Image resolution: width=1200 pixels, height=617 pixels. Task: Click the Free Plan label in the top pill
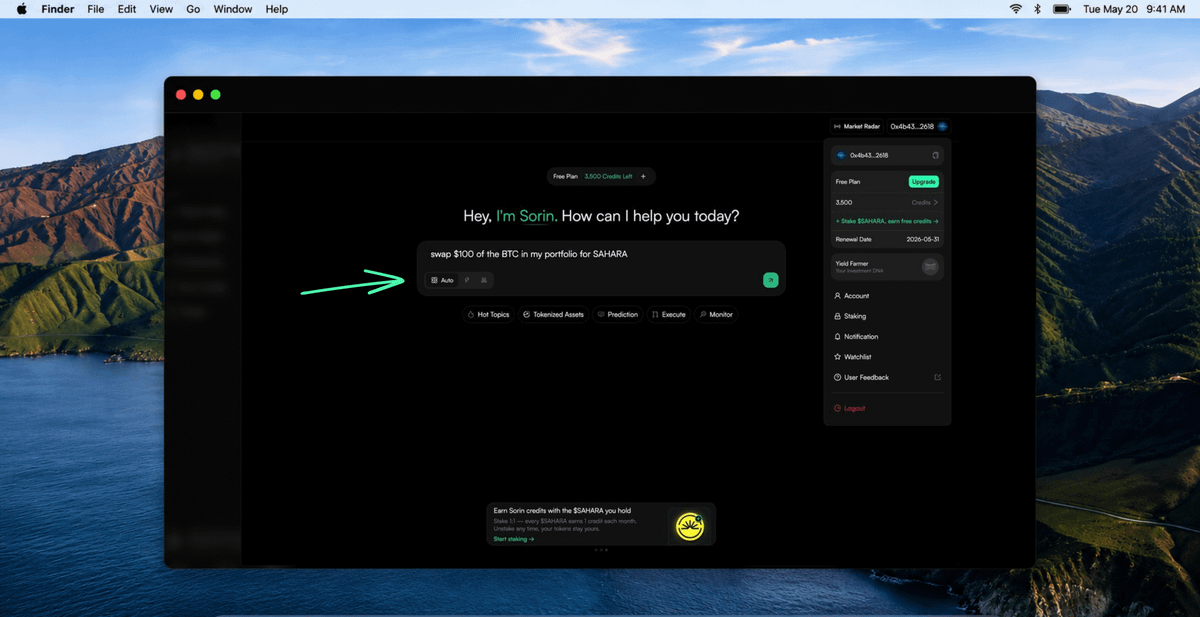pos(565,176)
